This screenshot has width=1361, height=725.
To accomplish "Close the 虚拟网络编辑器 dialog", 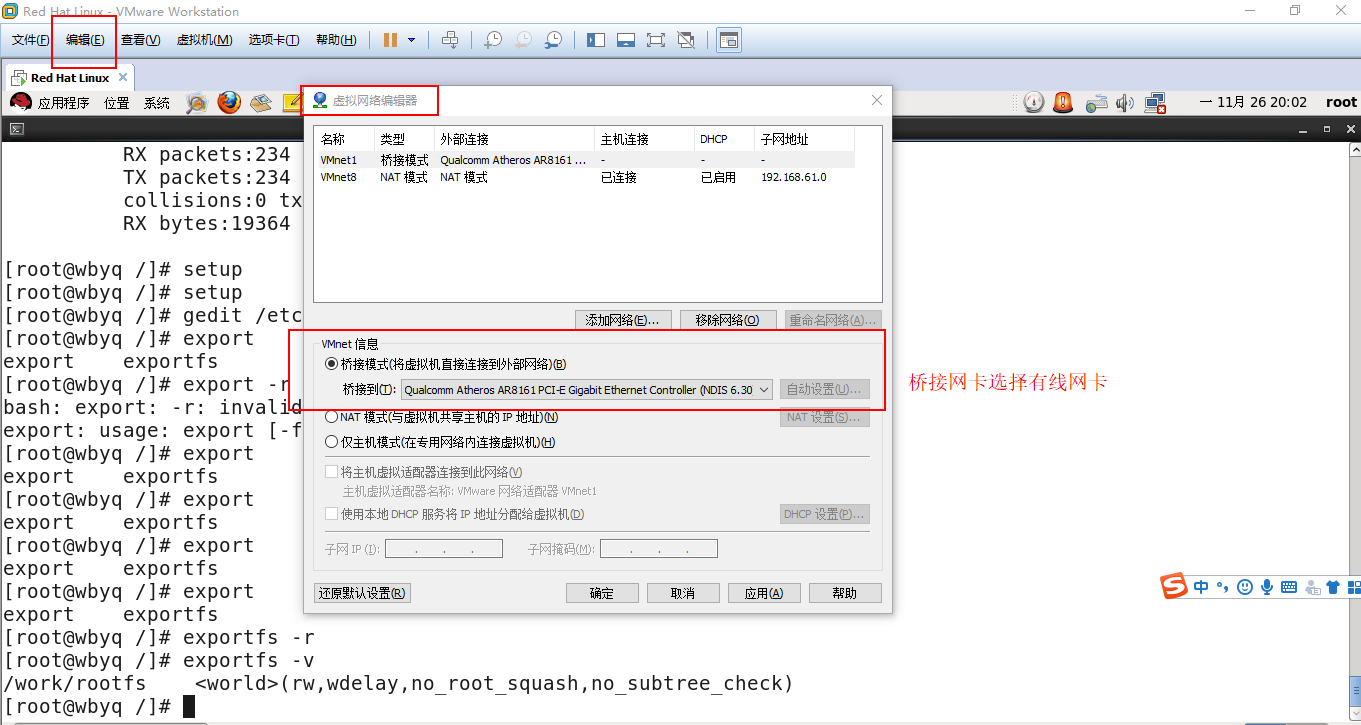I will pos(877,100).
